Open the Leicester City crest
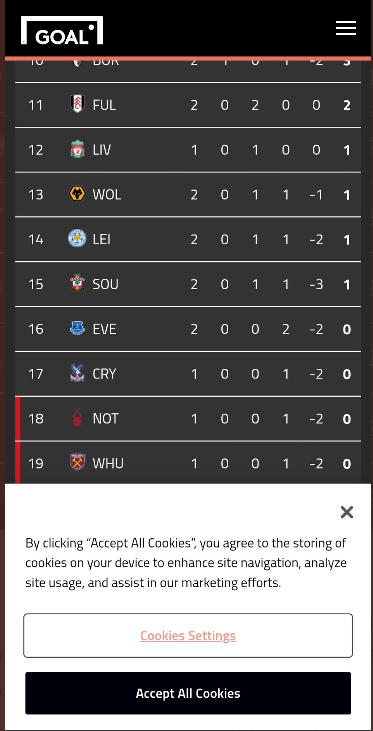This screenshot has height=731, width=373. pos(77,239)
